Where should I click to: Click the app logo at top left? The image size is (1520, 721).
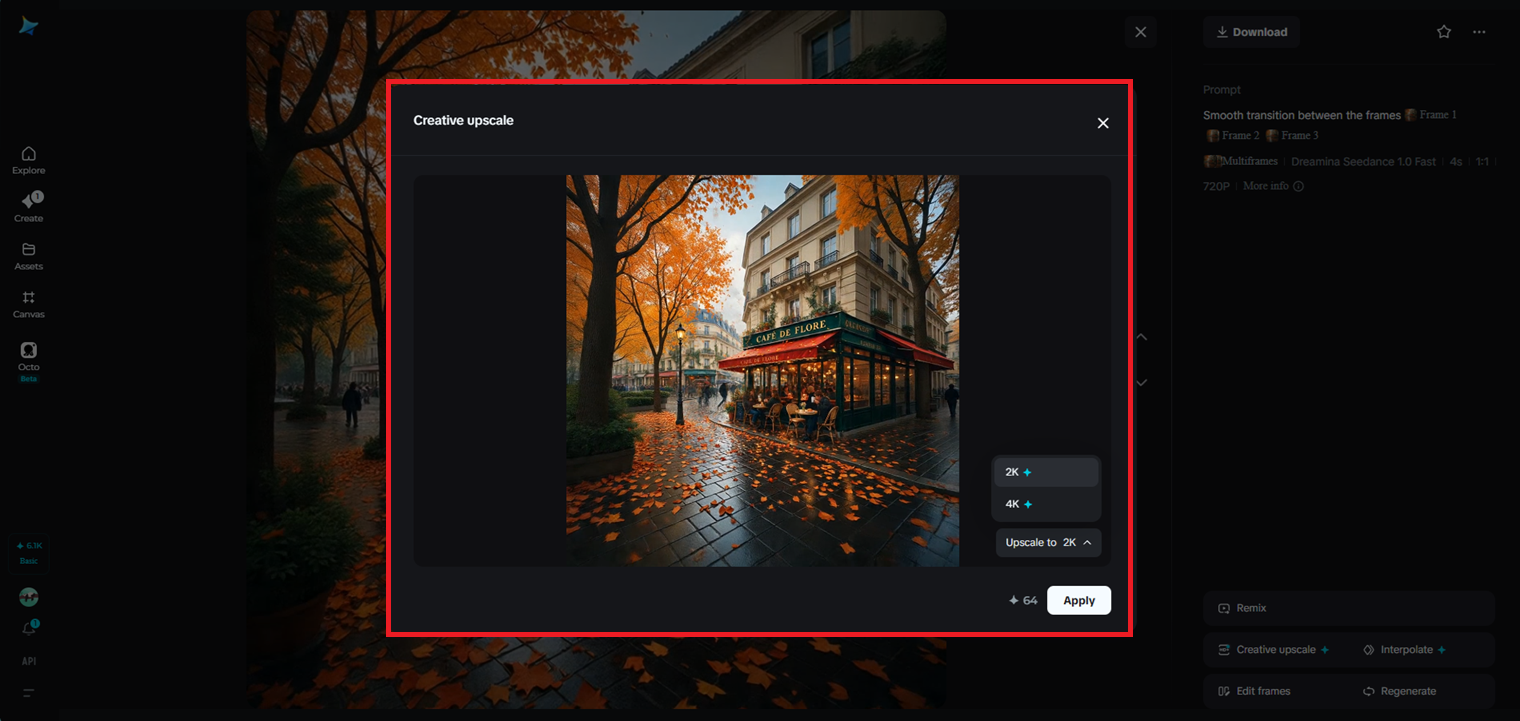click(29, 27)
